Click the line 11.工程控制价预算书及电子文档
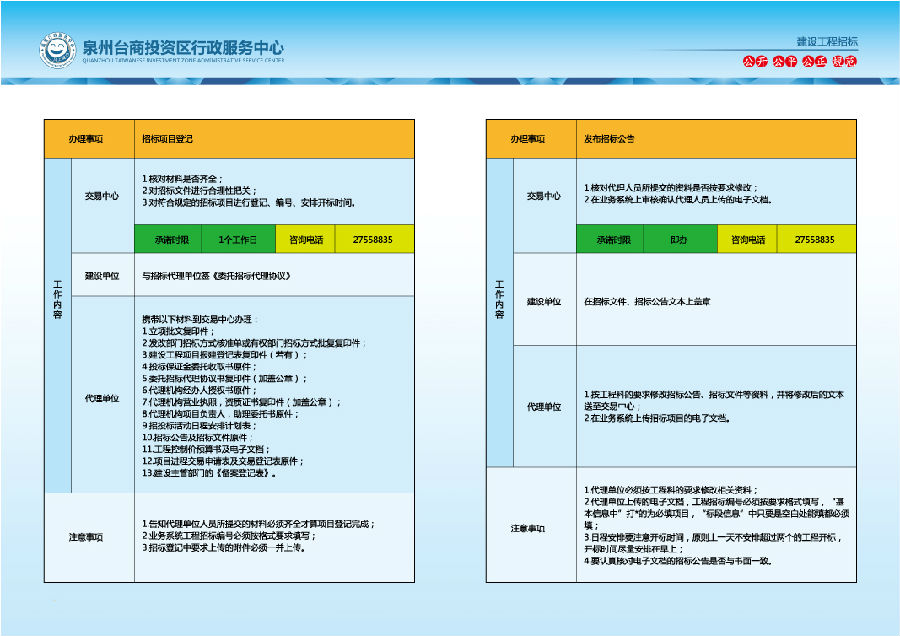This screenshot has width=900, height=636. [x=206, y=449]
